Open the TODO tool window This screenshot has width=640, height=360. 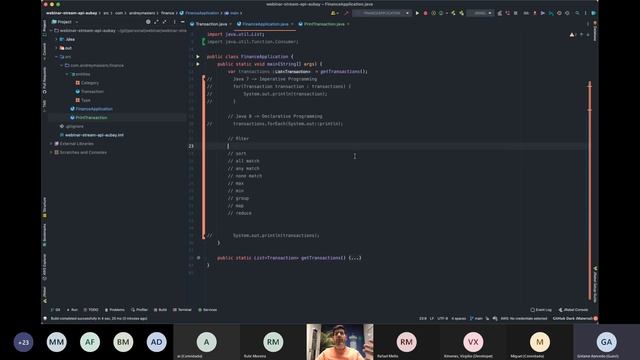coord(91,310)
